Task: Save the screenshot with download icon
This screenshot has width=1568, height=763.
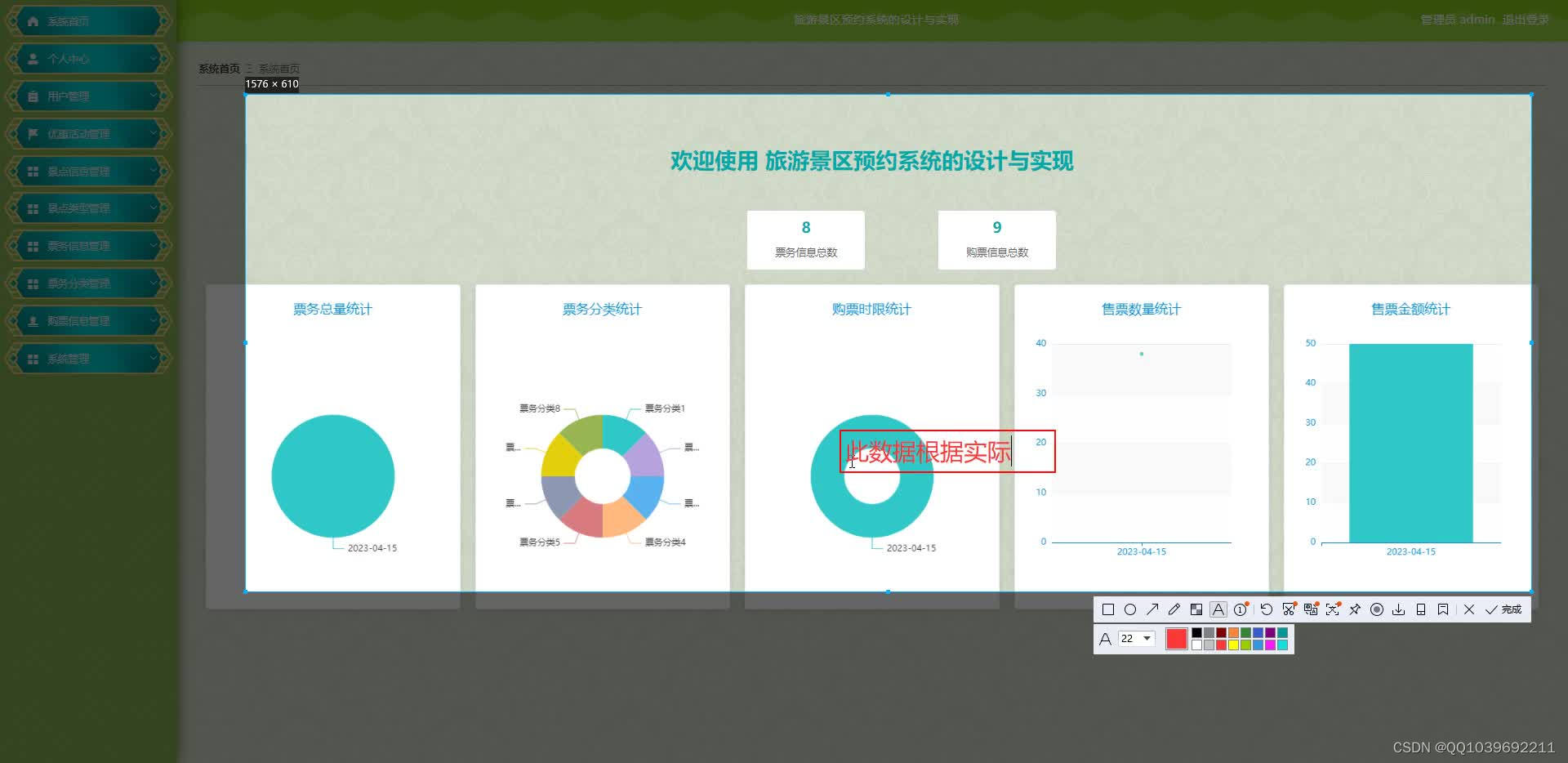Action: point(1399,609)
